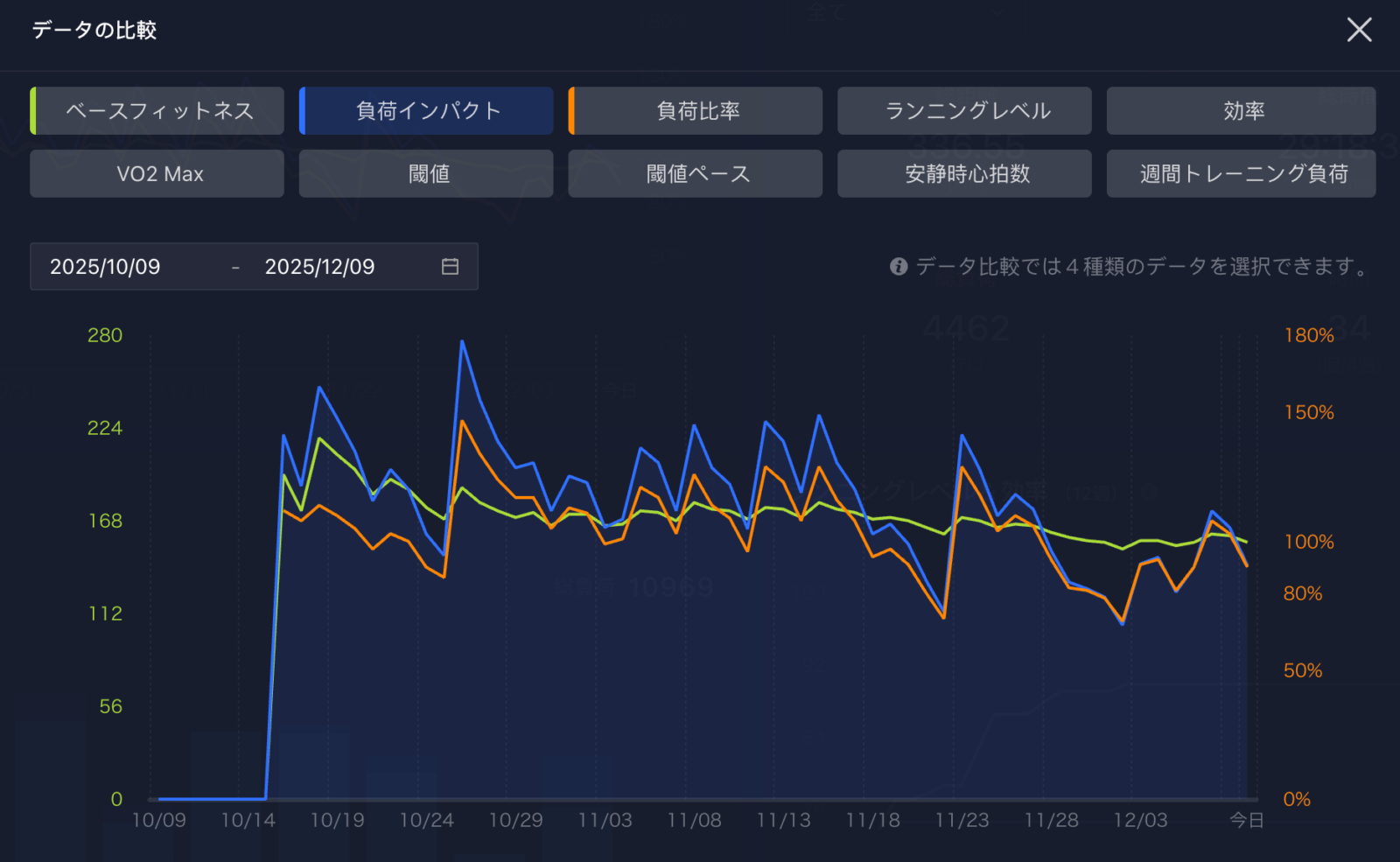The height and width of the screenshot is (862, 1400).
Task: Select the 効率 metric button
Action: point(1241,111)
